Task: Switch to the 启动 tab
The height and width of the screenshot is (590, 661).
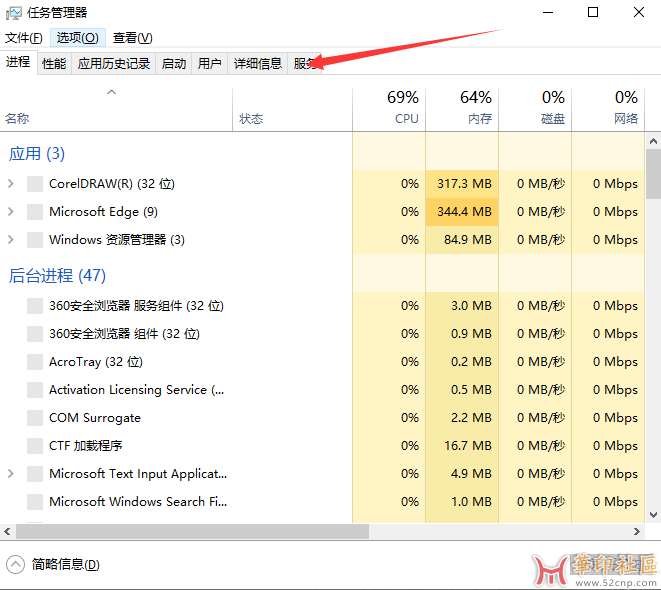Action: [174, 64]
